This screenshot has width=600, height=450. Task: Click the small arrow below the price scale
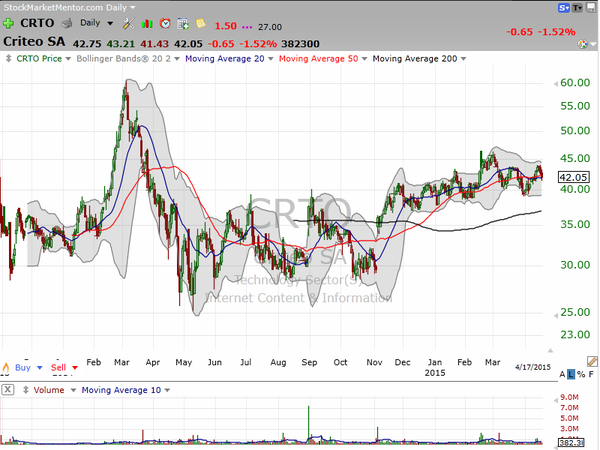[x=550, y=351]
